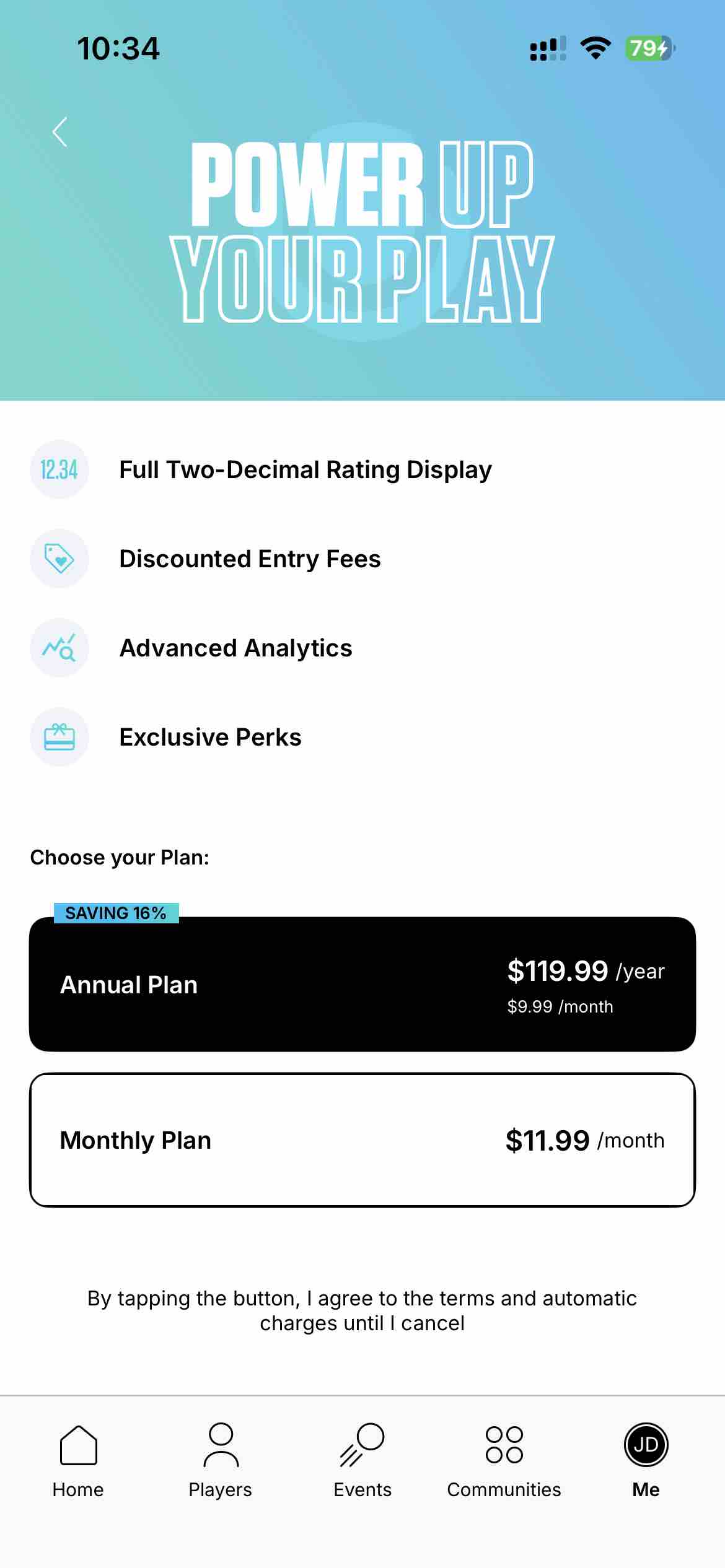725x1568 pixels.
Task: Tap the exclusive perks gift card icon
Action: click(59, 737)
